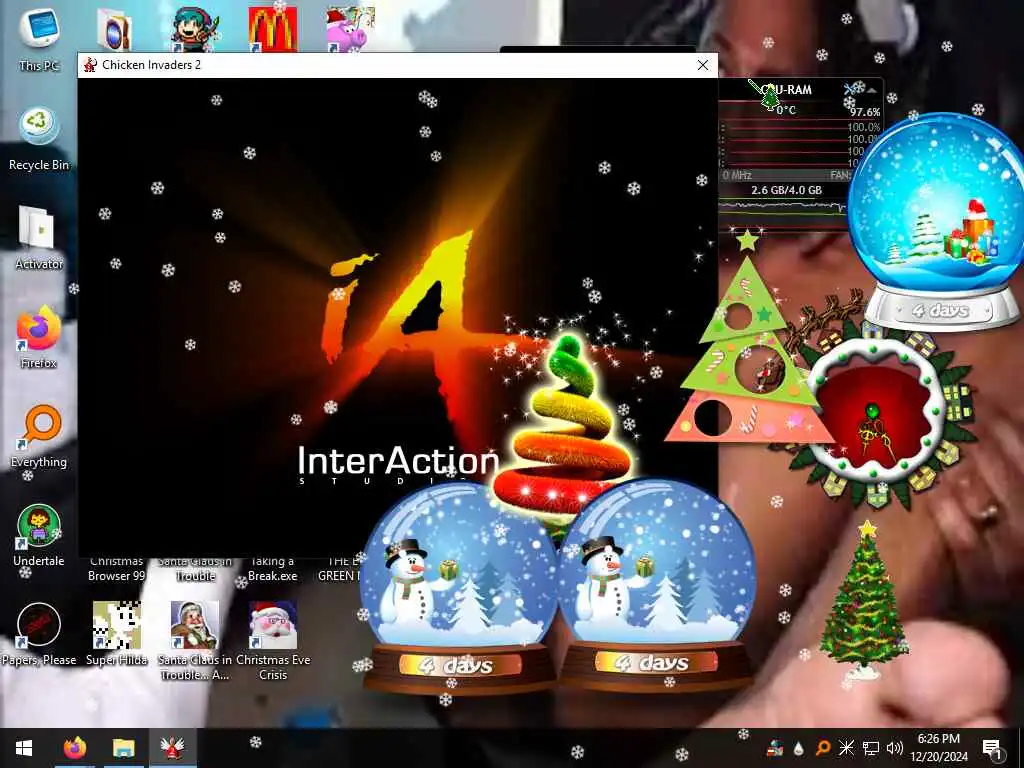Click the Taking a Break.exe label
This screenshot has width=1024, height=768.
tap(273, 568)
